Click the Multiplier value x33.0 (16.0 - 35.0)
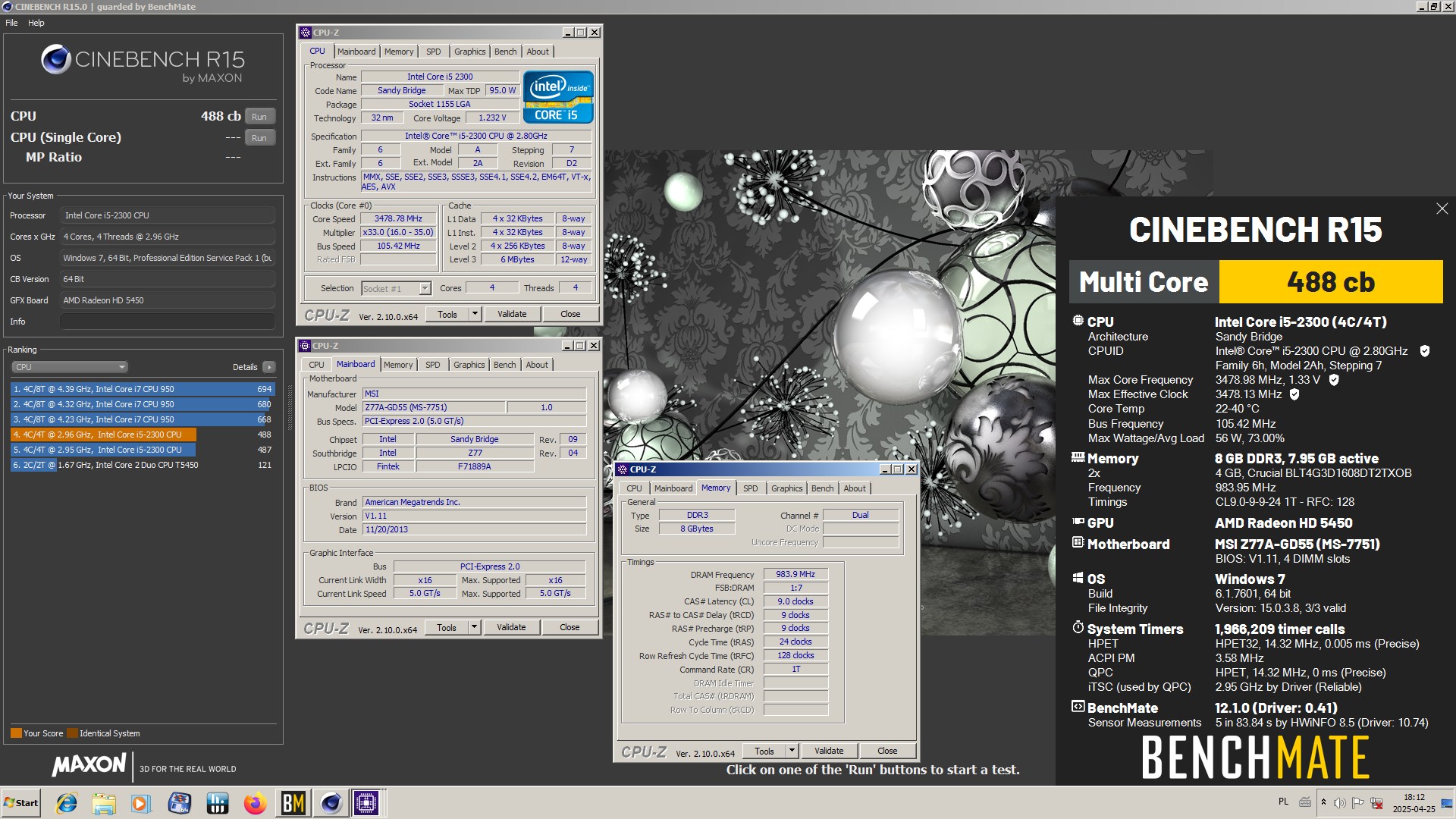Viewport: 1456px width, 819px height. pyautogui.click(x=398, y=232)
